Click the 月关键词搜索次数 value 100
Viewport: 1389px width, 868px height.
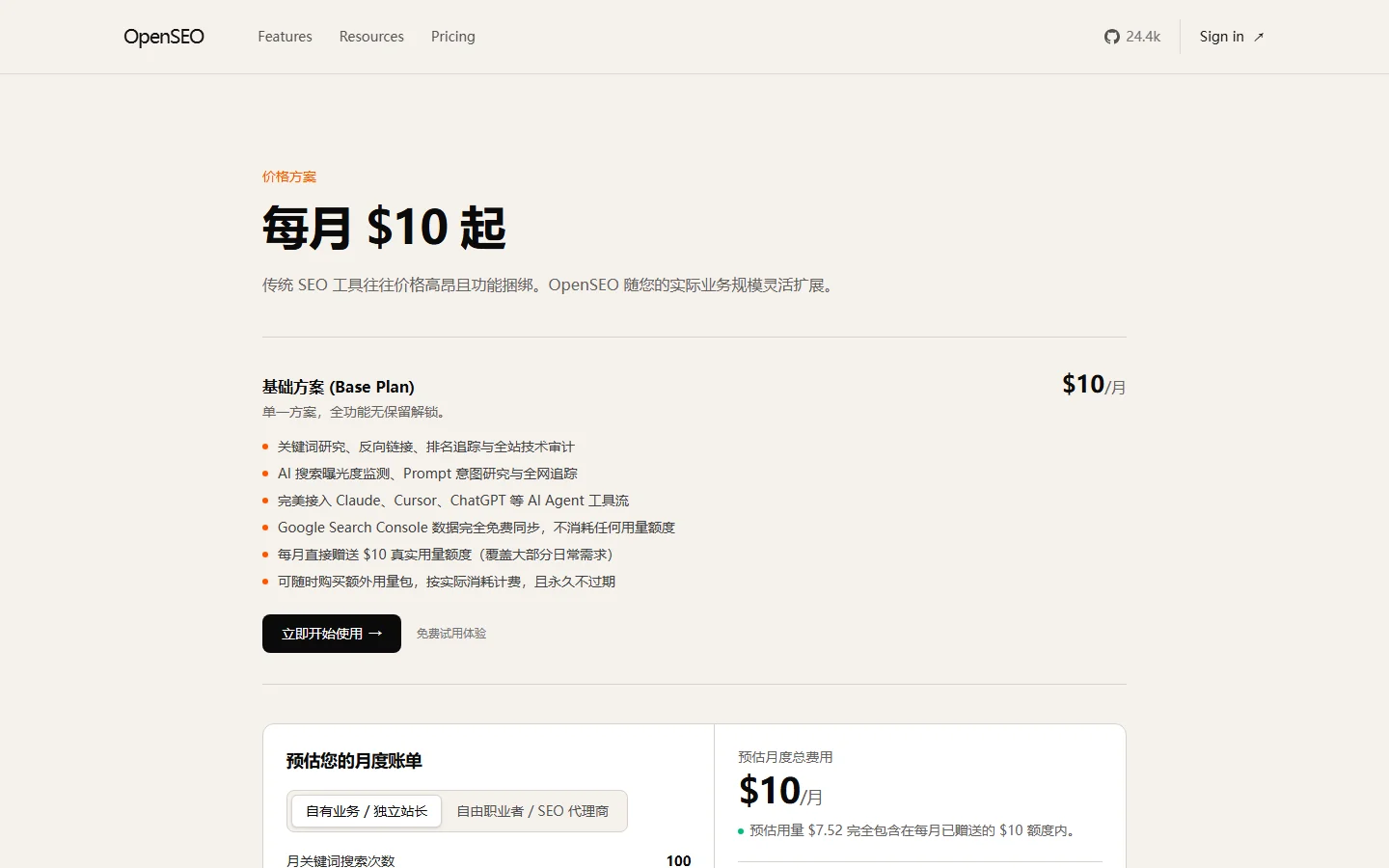coord(679,860)
